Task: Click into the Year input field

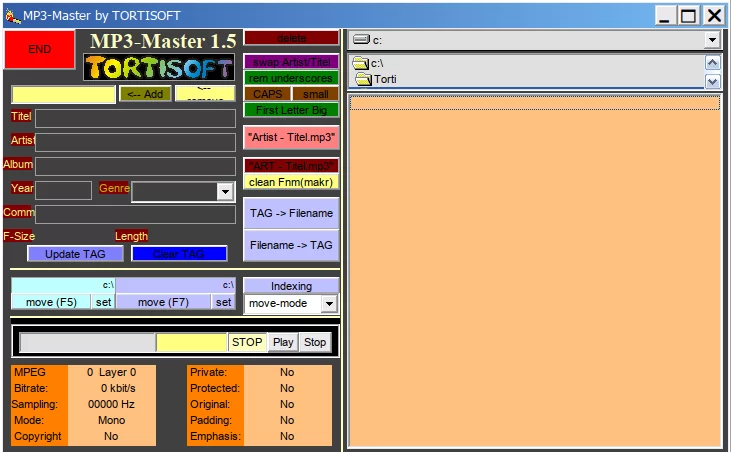Action: point(63,191)
